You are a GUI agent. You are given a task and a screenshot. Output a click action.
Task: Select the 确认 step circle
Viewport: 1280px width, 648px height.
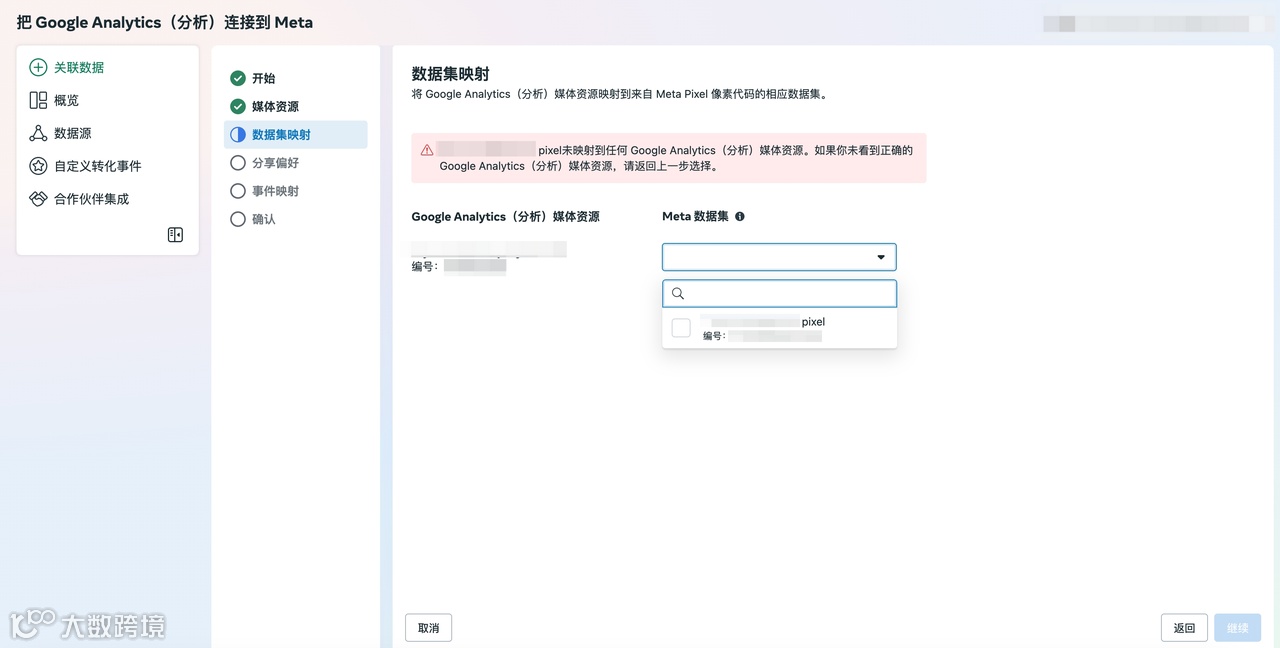(238, 218)
